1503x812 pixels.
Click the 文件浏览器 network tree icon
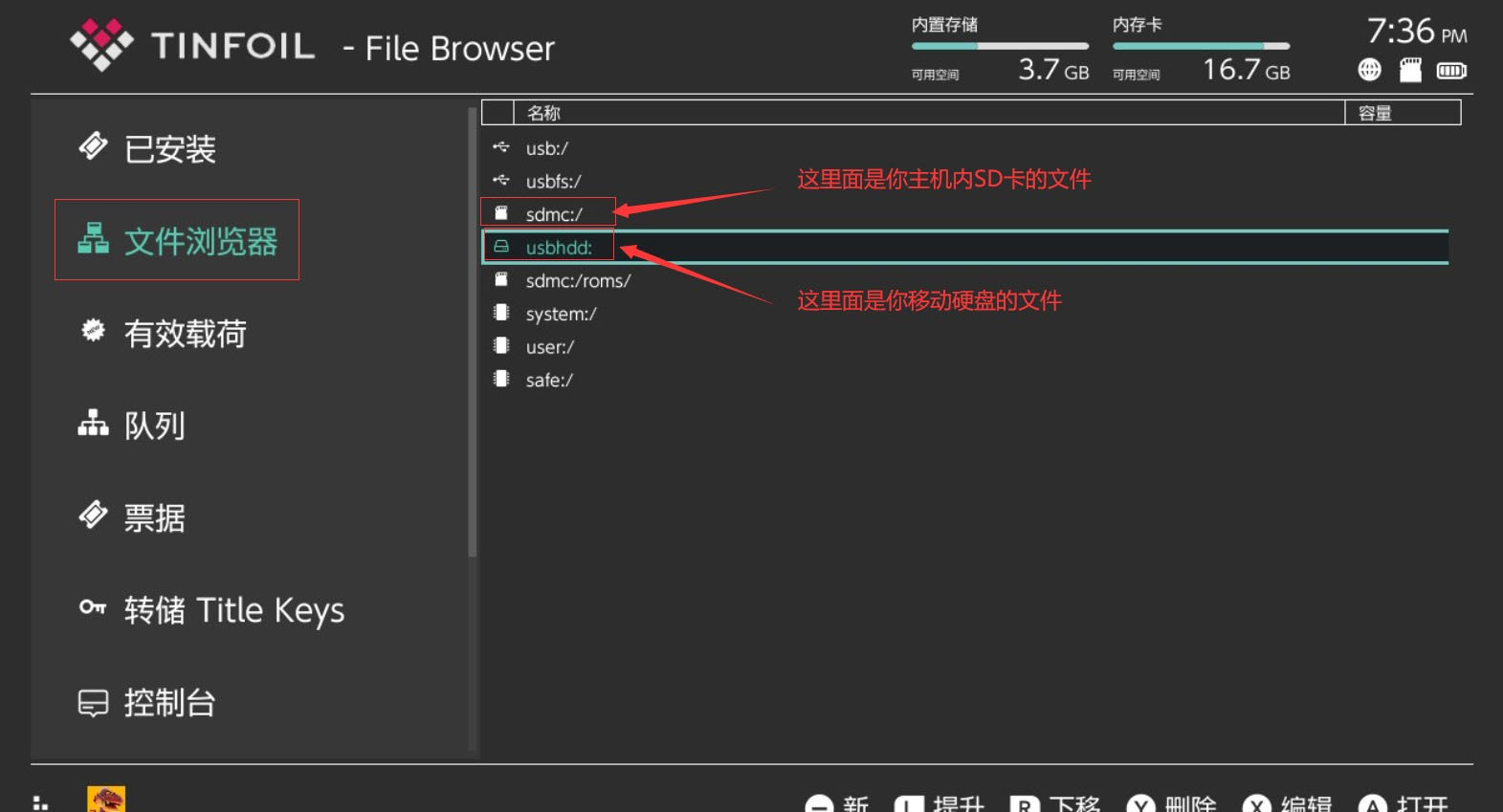tap(93, 238)
